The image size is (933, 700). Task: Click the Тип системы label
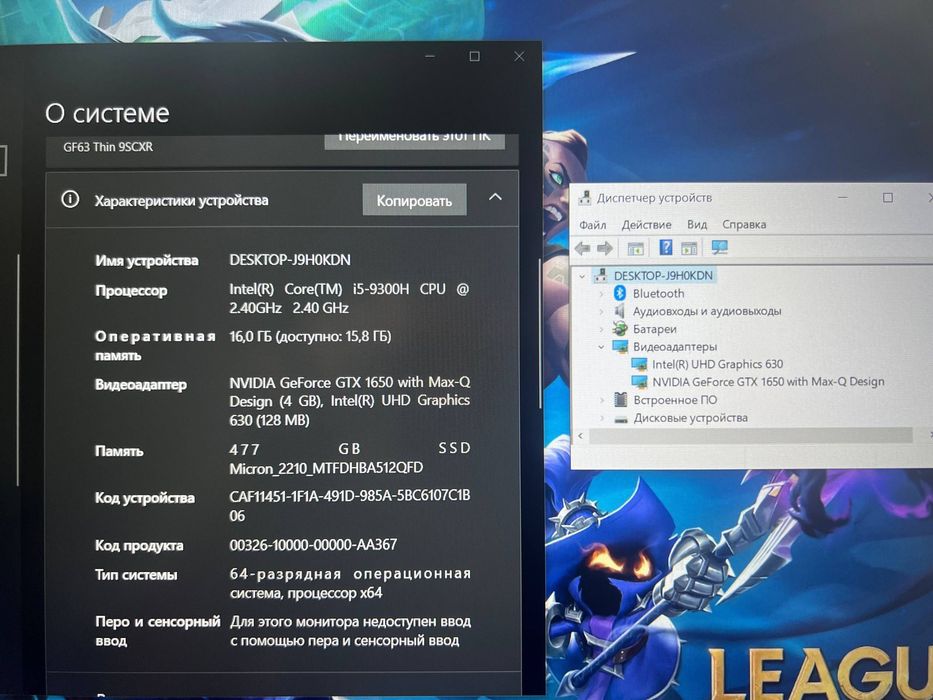pyautogui.click(x=136, y=574)
